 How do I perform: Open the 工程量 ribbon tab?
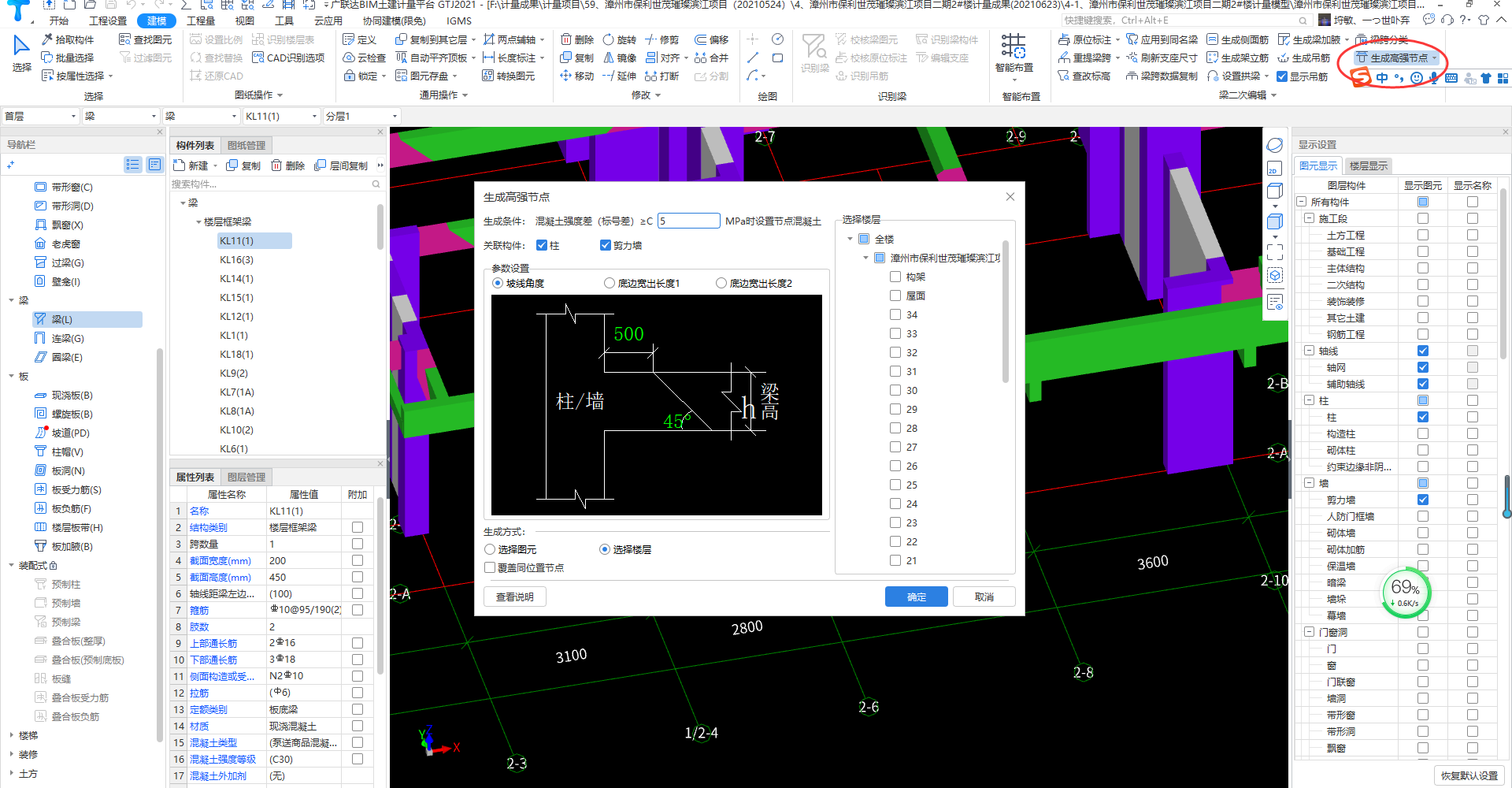[201, 20]
